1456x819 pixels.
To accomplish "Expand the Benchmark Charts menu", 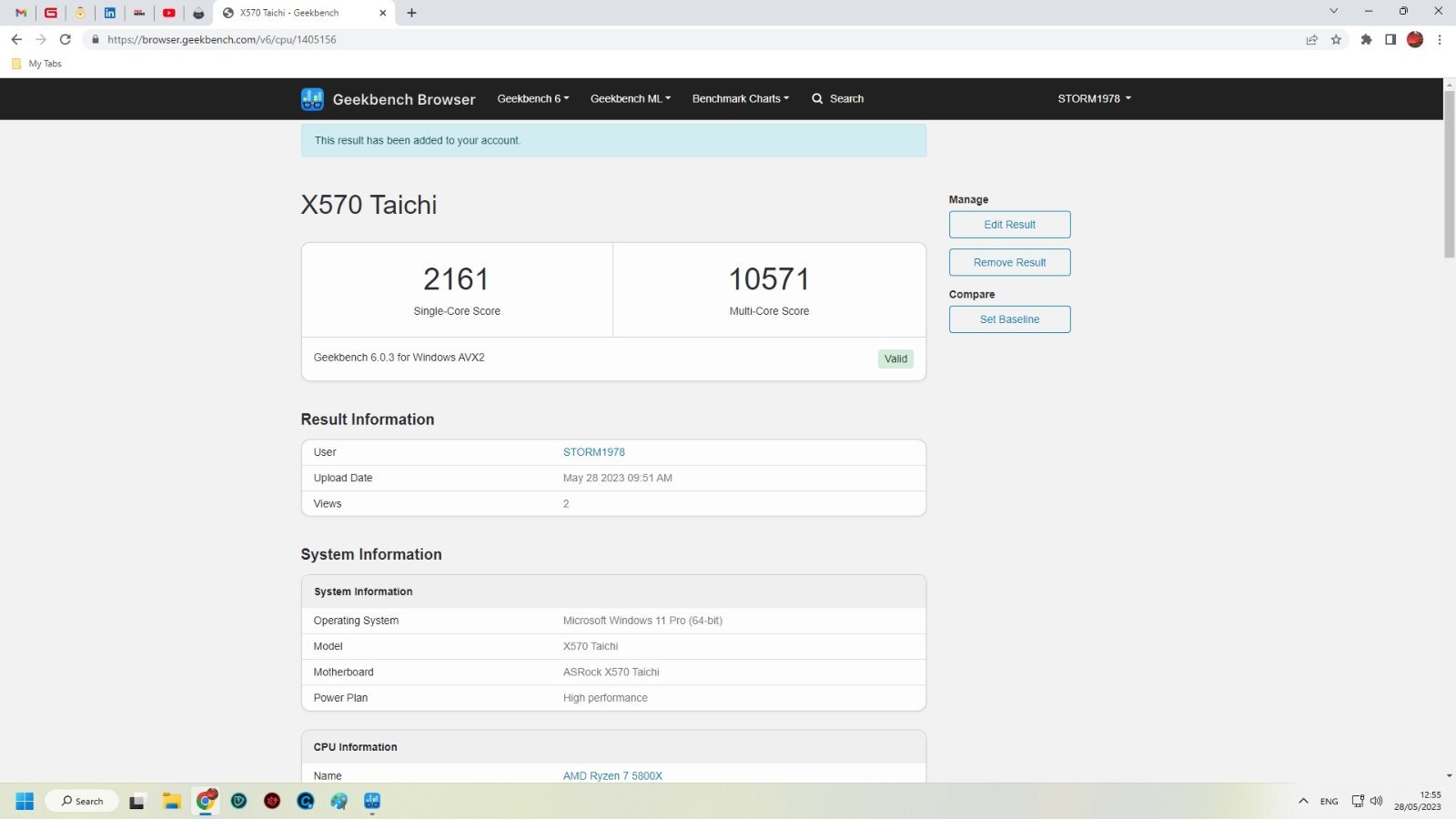I will pyautogui.click(x=741, y=98).
